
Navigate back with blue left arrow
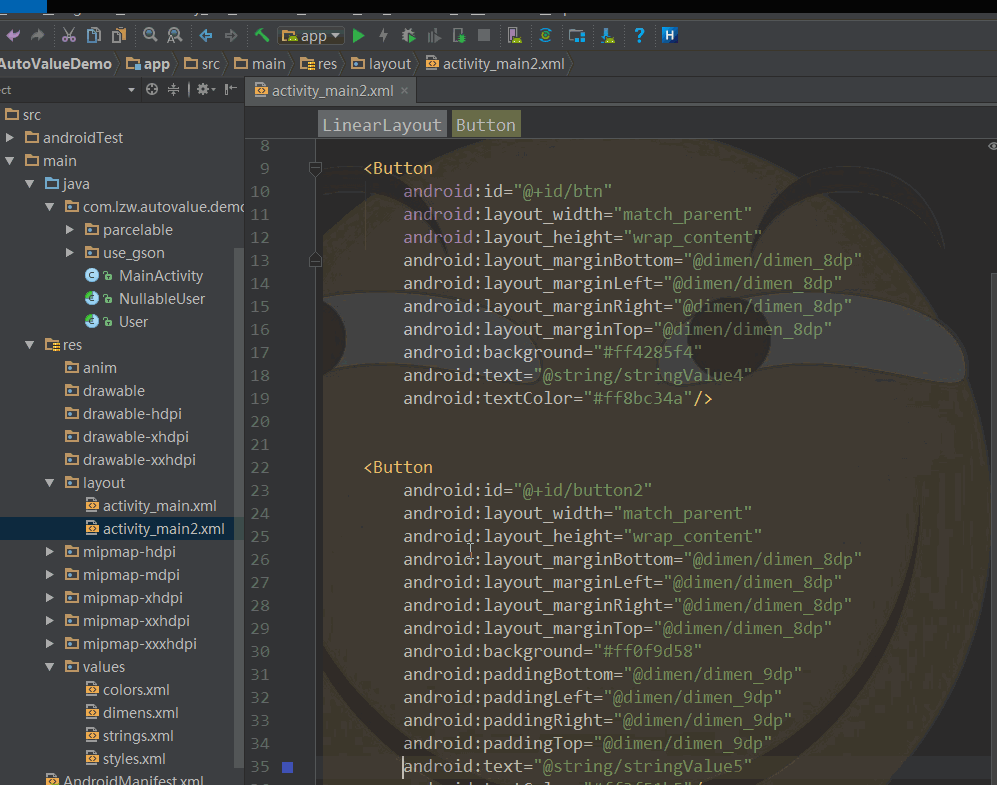point(205,35)
